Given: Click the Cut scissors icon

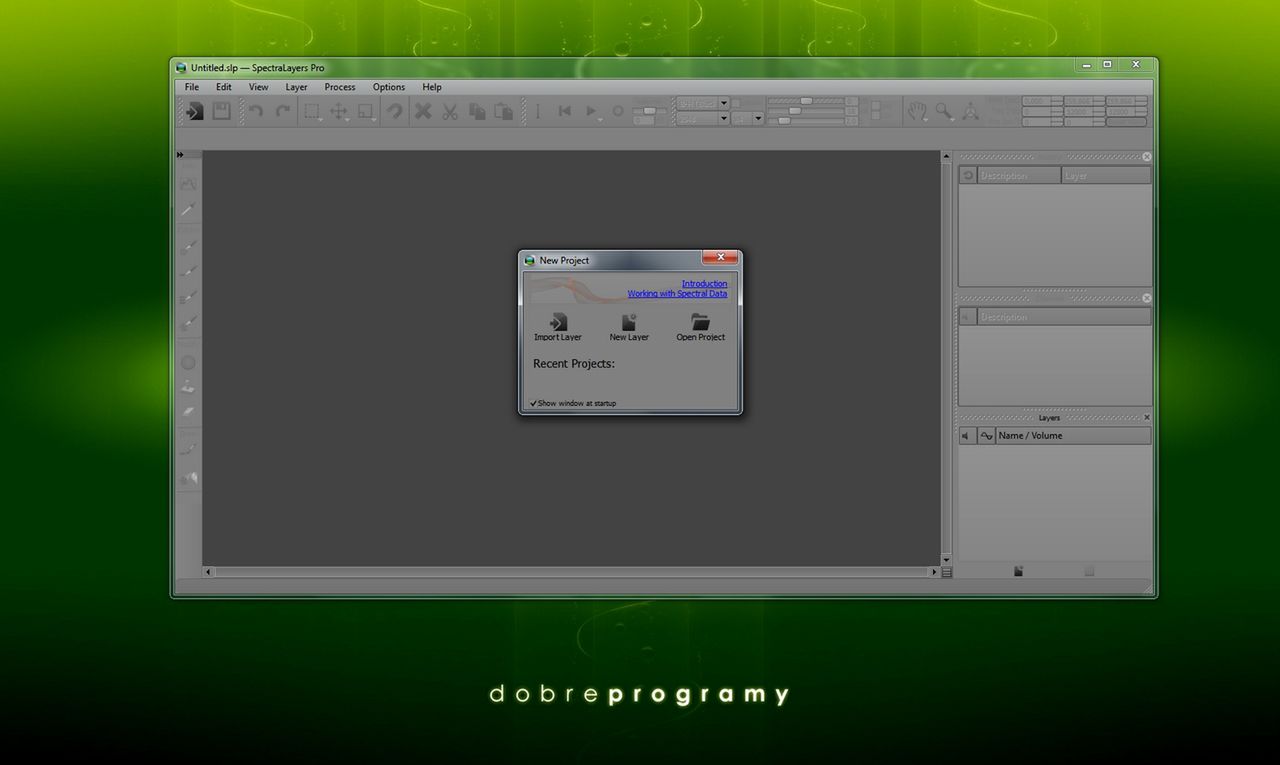Looking at the screenshot, I should click(450, 111).
